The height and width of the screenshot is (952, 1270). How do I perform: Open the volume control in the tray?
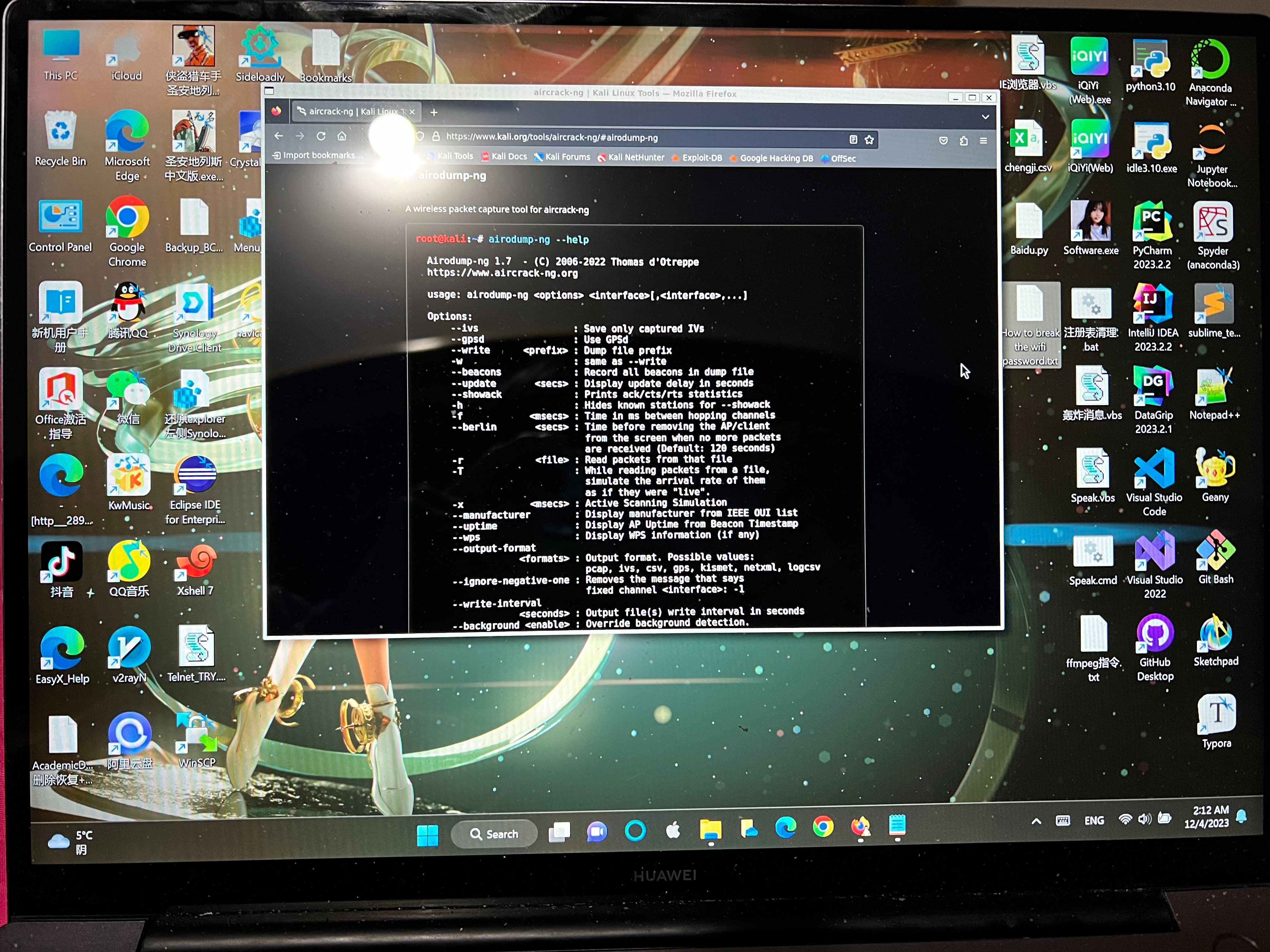point(1144,819)
